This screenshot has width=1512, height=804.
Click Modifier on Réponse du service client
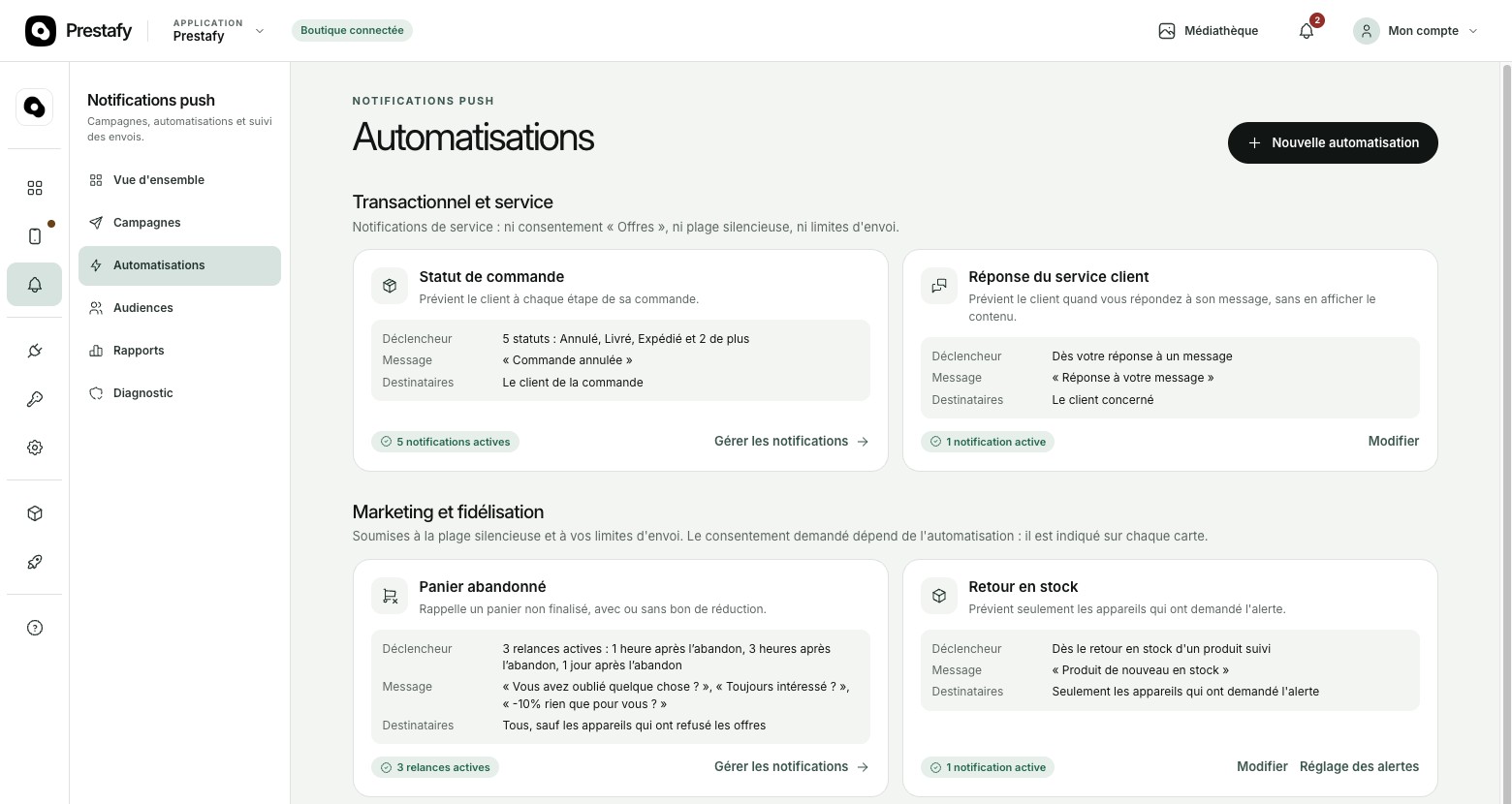tap(1394, 442)
